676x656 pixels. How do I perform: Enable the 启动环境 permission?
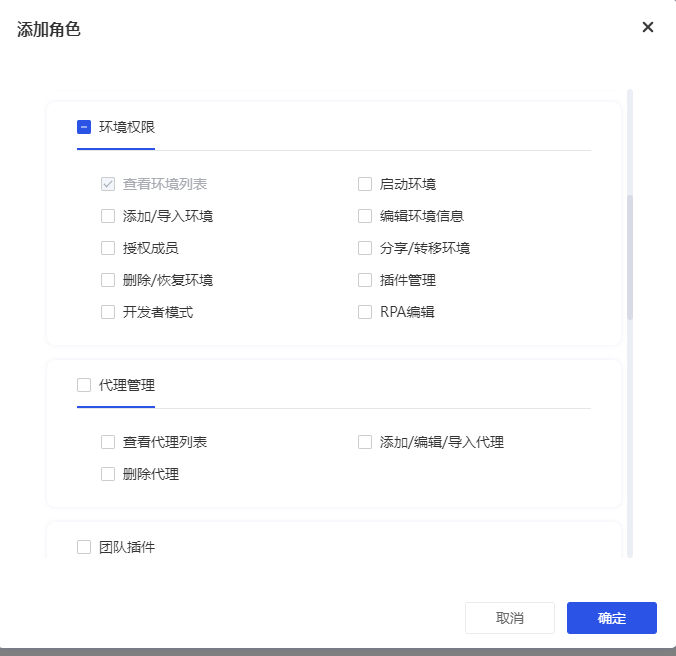pos(365,184)
